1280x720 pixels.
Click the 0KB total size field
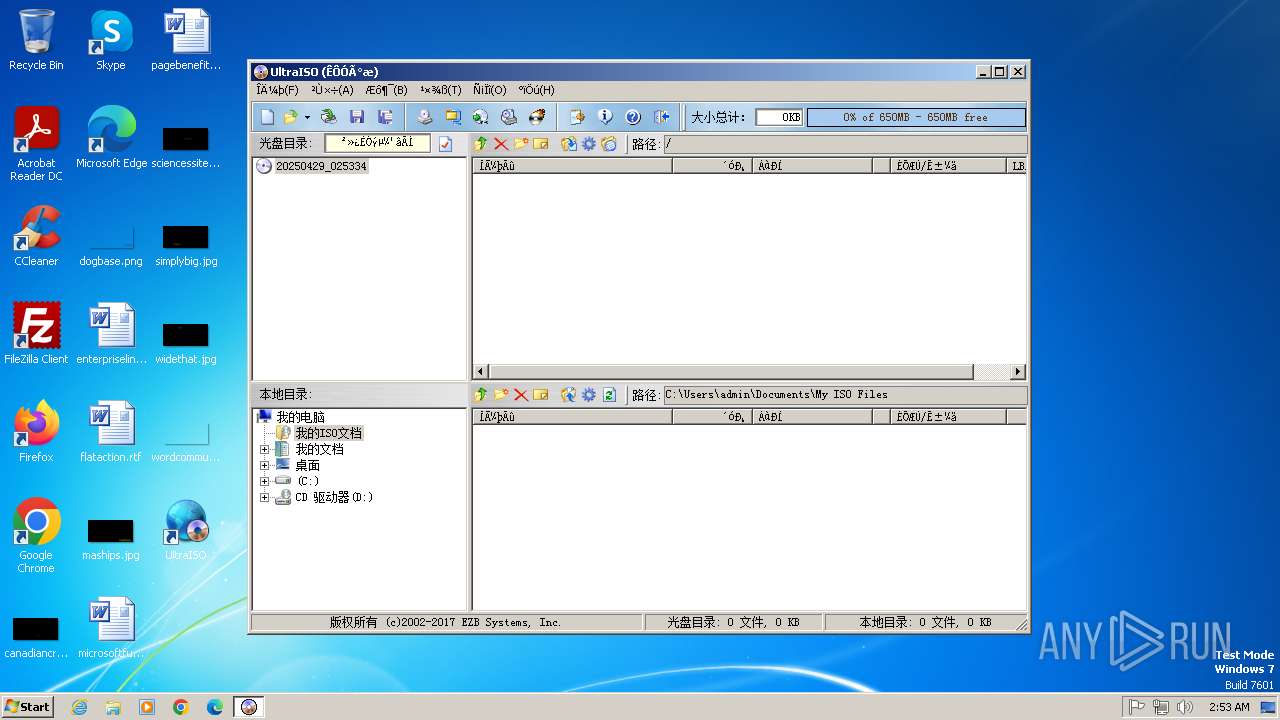pos(779,117)
